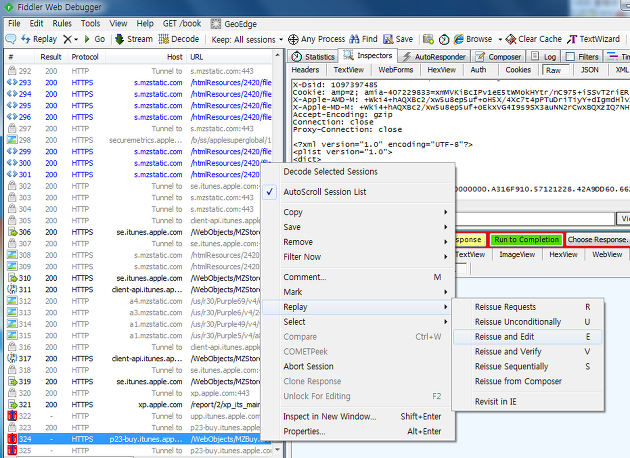Open the Remove X dropdown arrow
630x458 pixels.
76,39
